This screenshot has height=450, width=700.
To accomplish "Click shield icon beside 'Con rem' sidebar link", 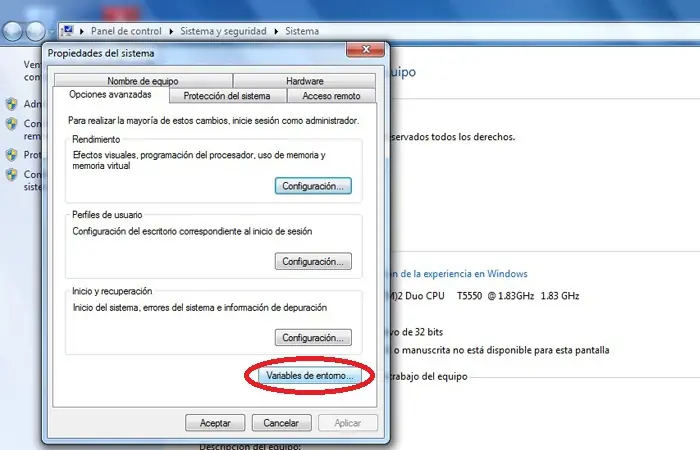I will pos(12,124).
